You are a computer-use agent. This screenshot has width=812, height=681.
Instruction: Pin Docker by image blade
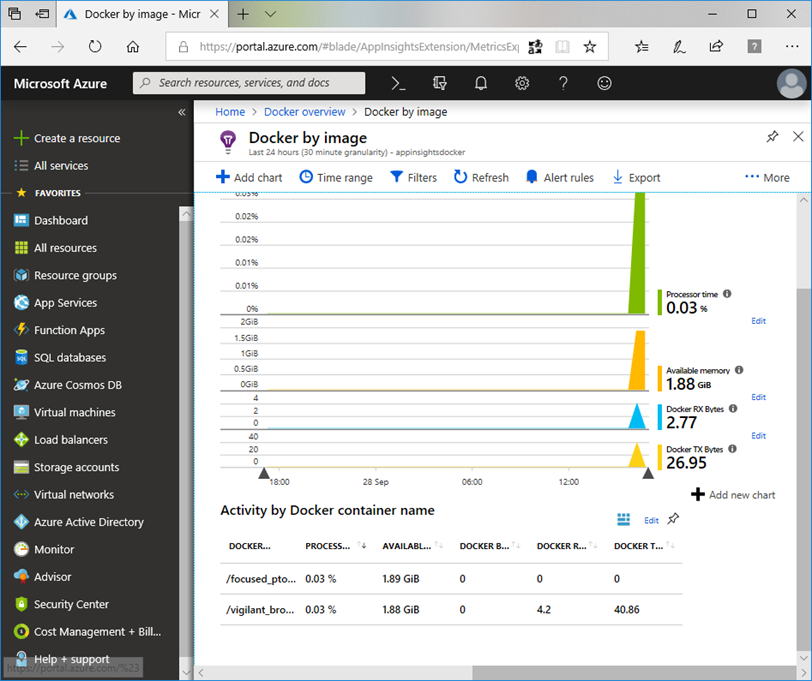(772, 137)
